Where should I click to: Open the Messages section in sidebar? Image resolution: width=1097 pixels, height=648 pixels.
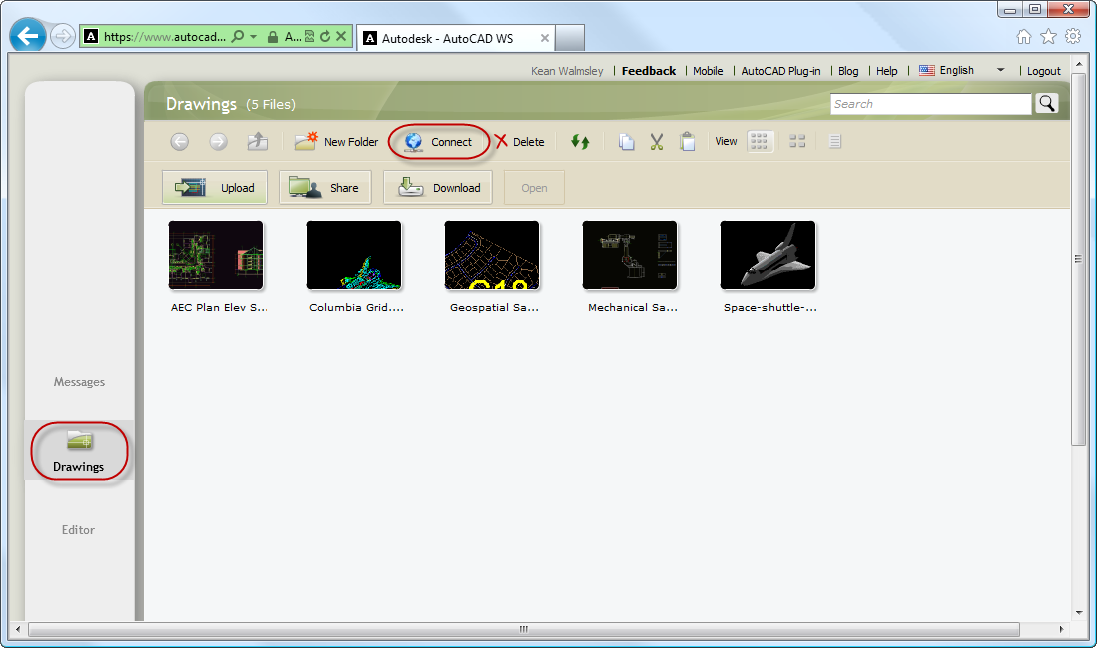tap(79, 382)
